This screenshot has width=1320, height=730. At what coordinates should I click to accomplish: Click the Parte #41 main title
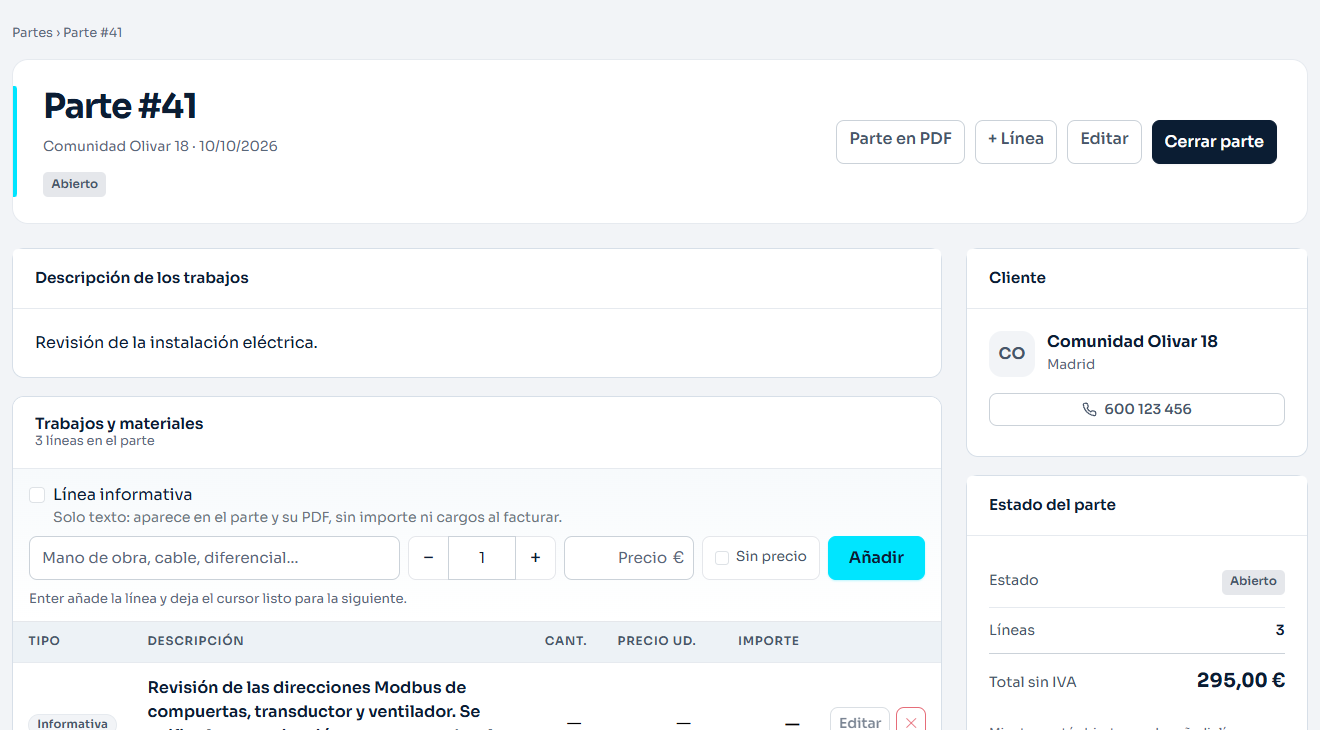120,106
